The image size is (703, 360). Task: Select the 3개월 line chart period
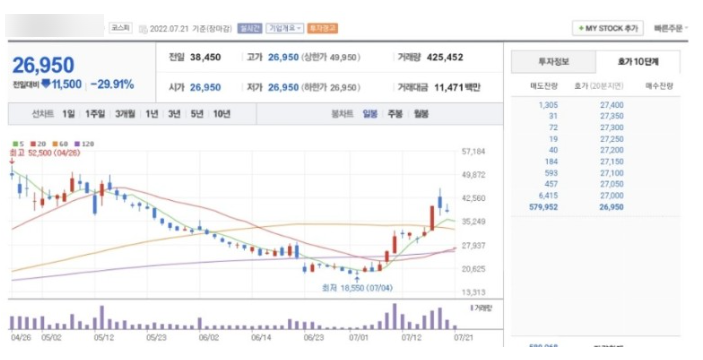tap(125, 114)
